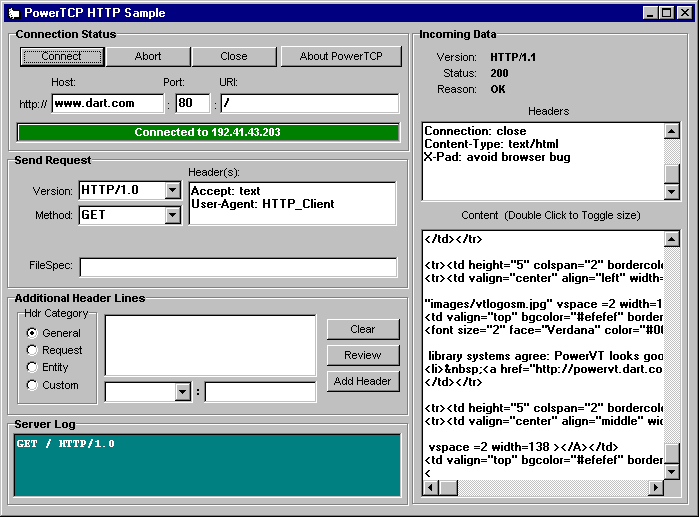Click the 'vspace =2 width=138' content line
699x517 pixels.
[523, 447]
